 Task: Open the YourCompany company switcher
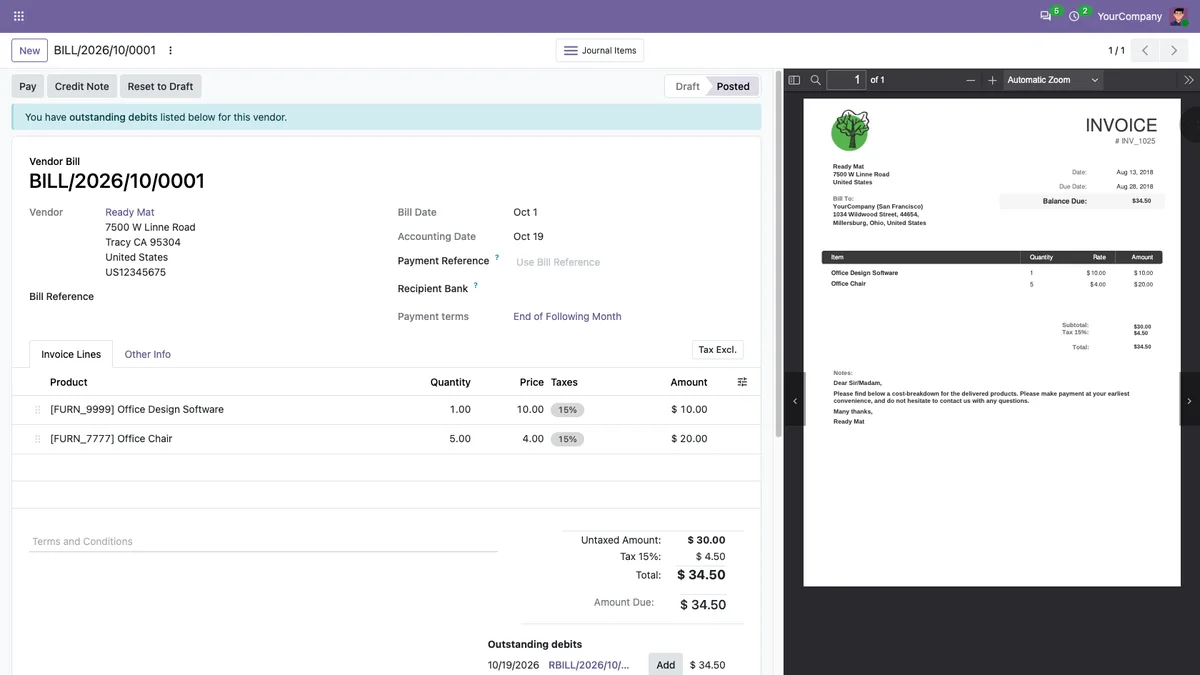[x=1129, y=16]
